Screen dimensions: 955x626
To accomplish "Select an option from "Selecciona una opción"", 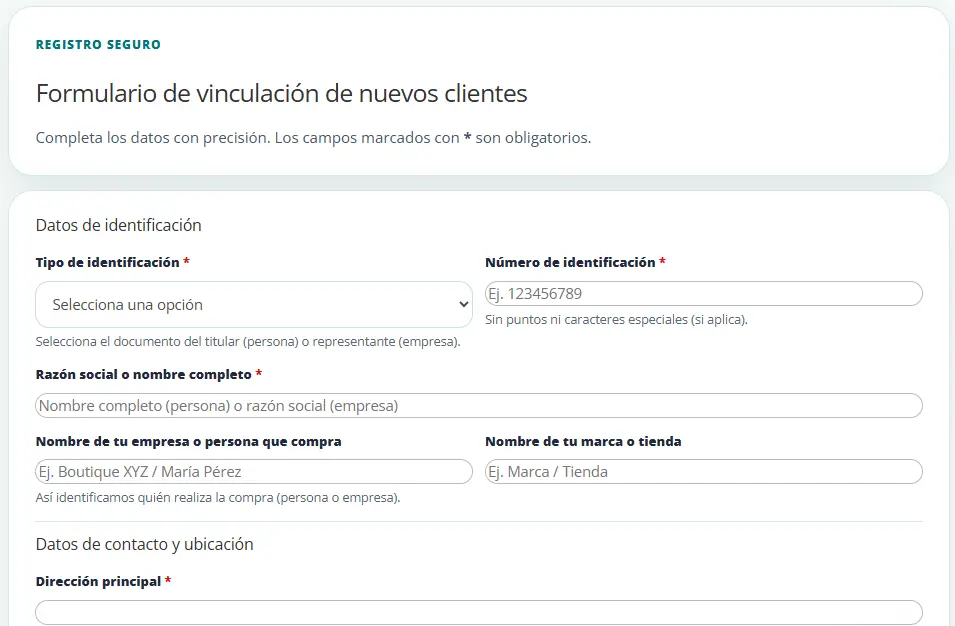I will point(253,304).
